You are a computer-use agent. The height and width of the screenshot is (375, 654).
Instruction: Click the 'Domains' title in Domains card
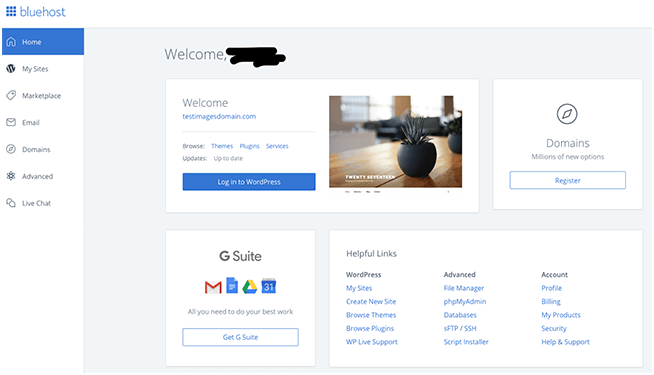click(x=568, y=143)
